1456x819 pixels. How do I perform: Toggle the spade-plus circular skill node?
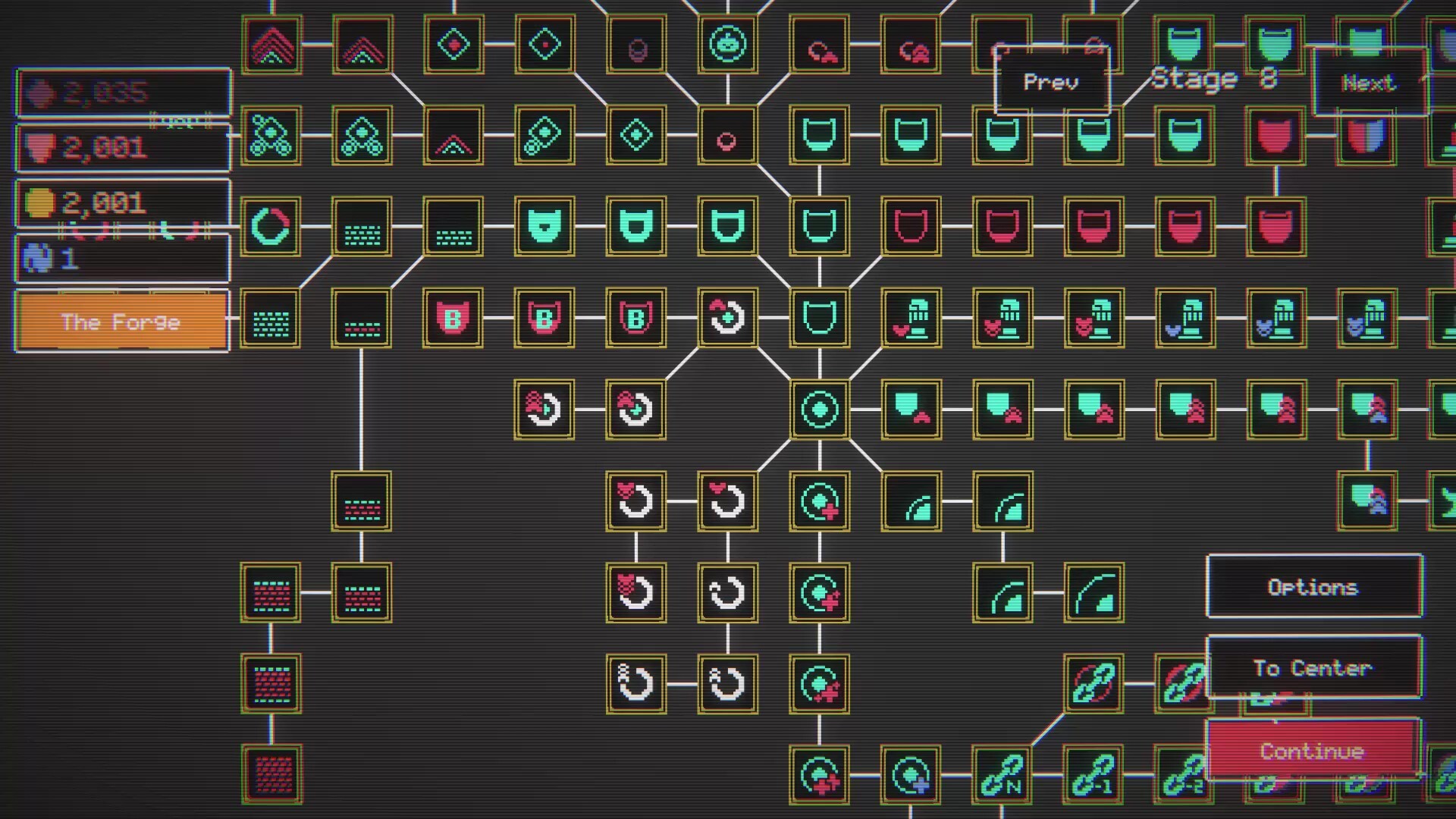click(820, 501)
